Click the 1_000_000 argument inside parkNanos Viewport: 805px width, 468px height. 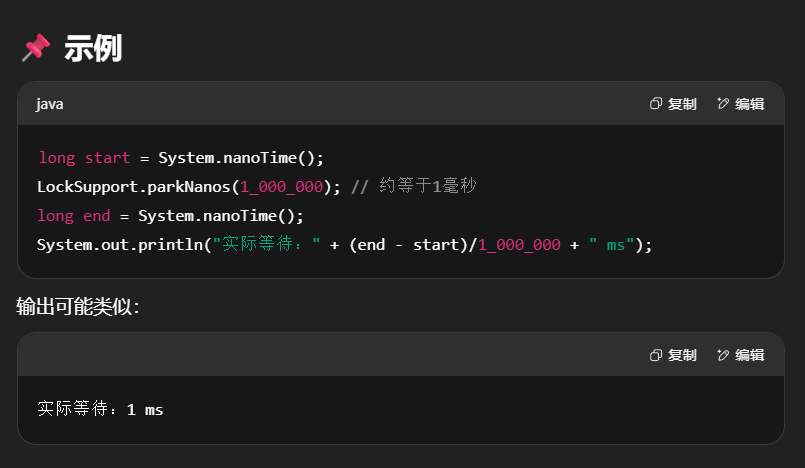281,187
